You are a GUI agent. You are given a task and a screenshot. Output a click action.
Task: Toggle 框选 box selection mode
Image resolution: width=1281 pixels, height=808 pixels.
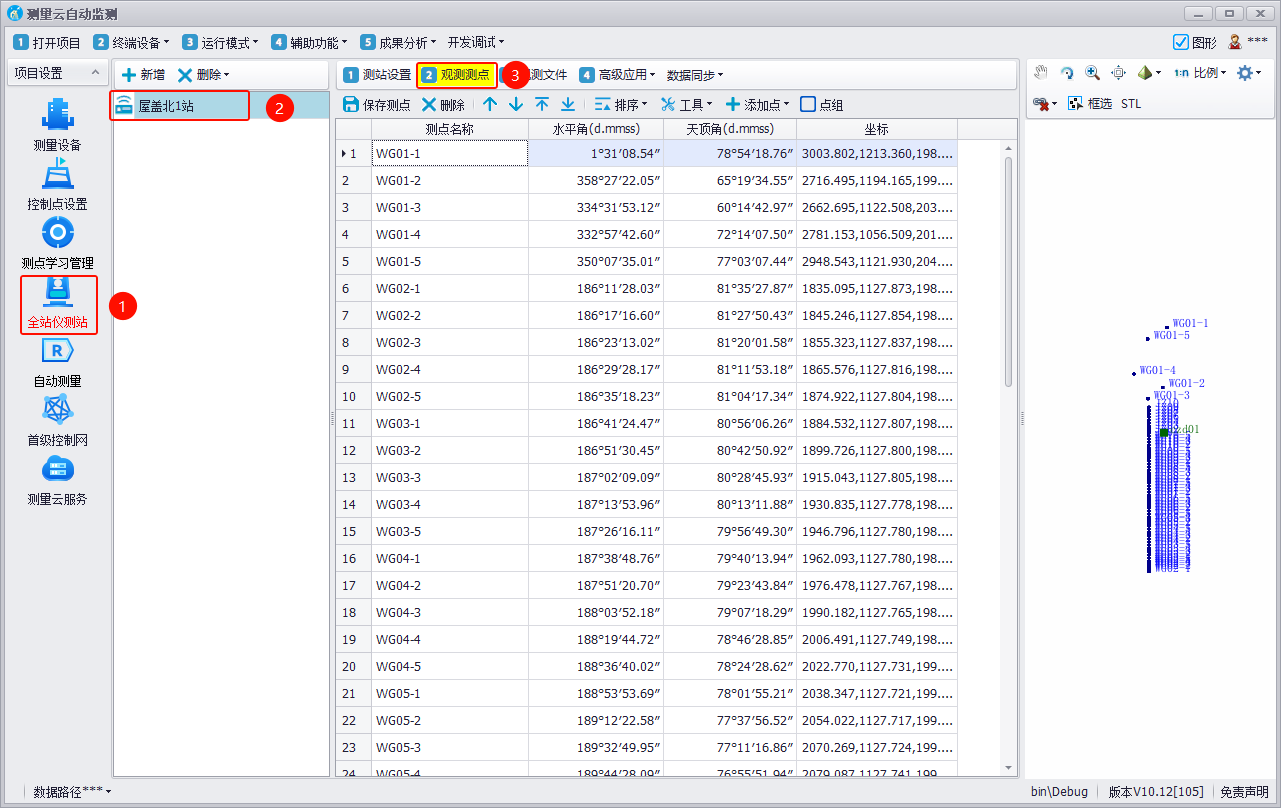coord(1089,104)
